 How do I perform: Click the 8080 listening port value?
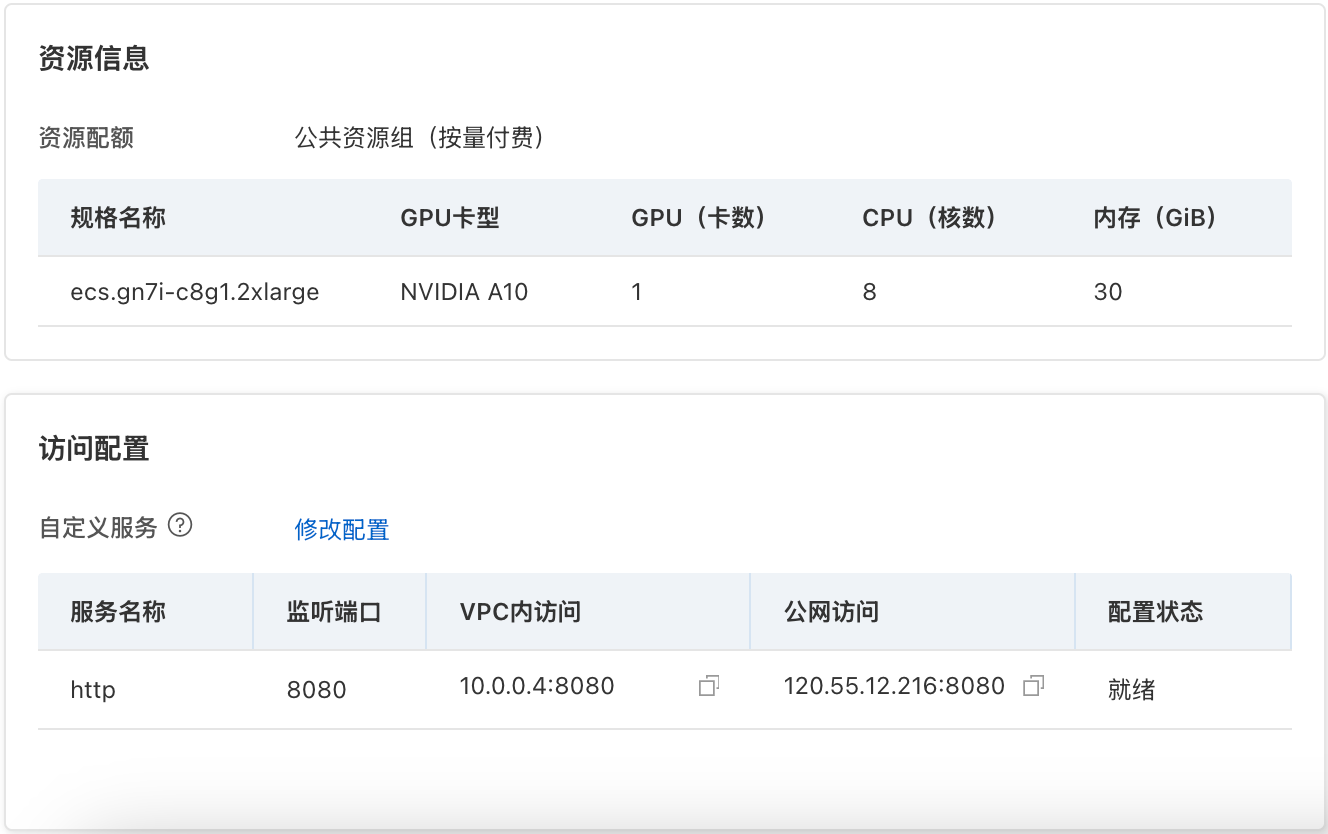click(316, 689)
